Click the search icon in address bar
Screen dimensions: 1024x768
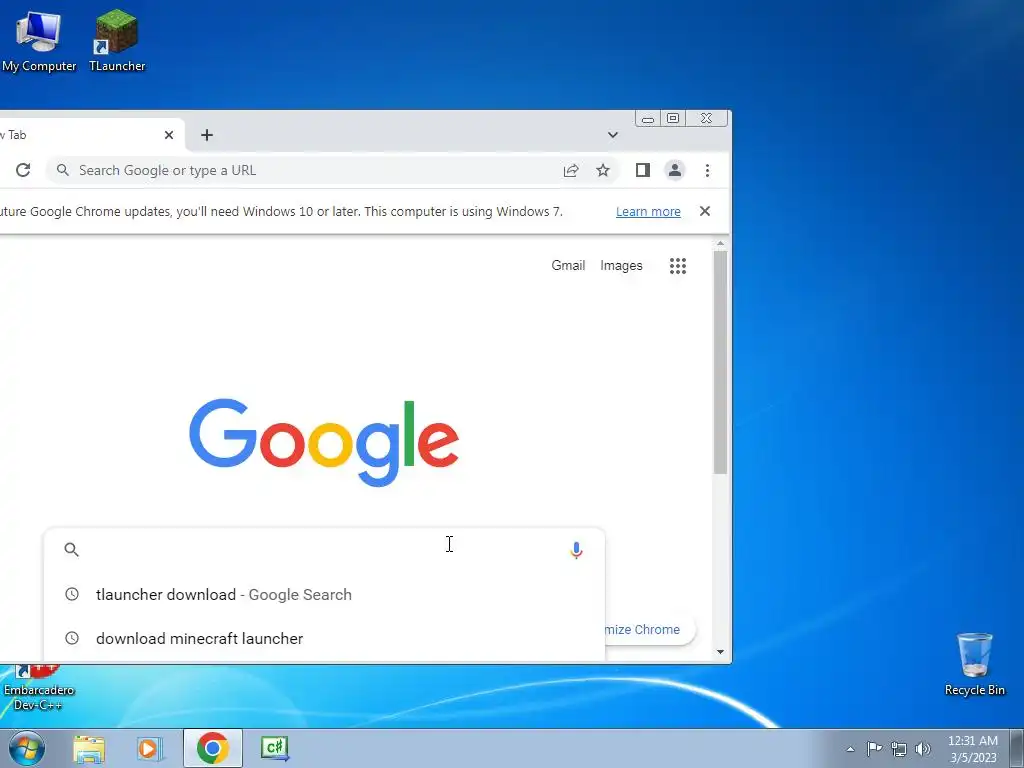tap(63, 170)
